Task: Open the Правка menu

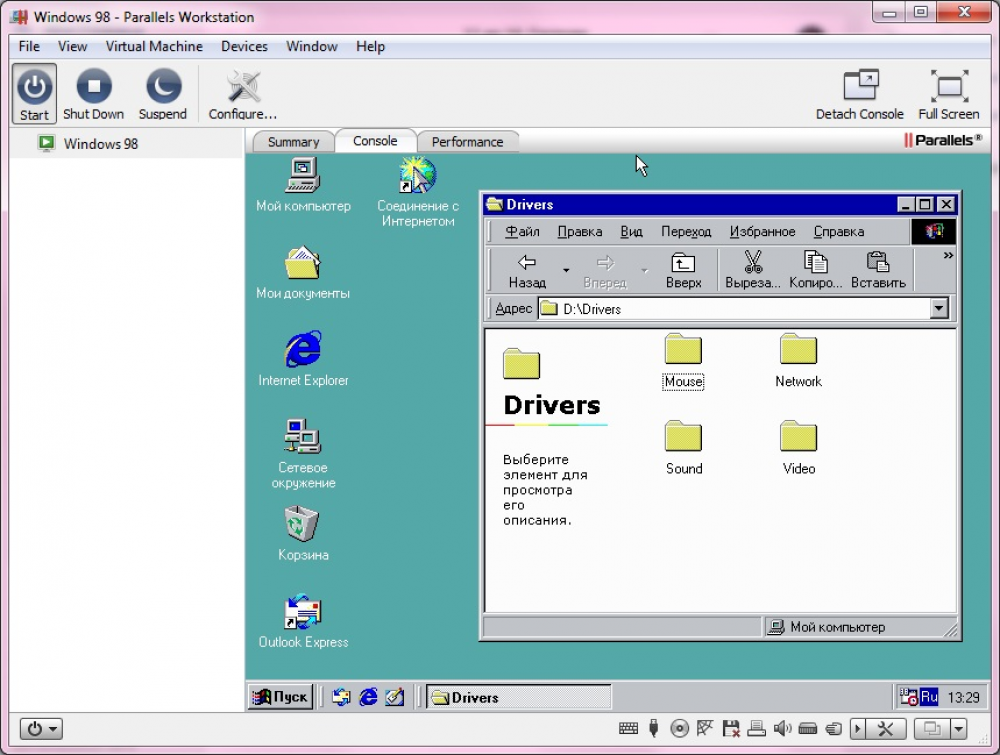Action: tap(580, 231)
